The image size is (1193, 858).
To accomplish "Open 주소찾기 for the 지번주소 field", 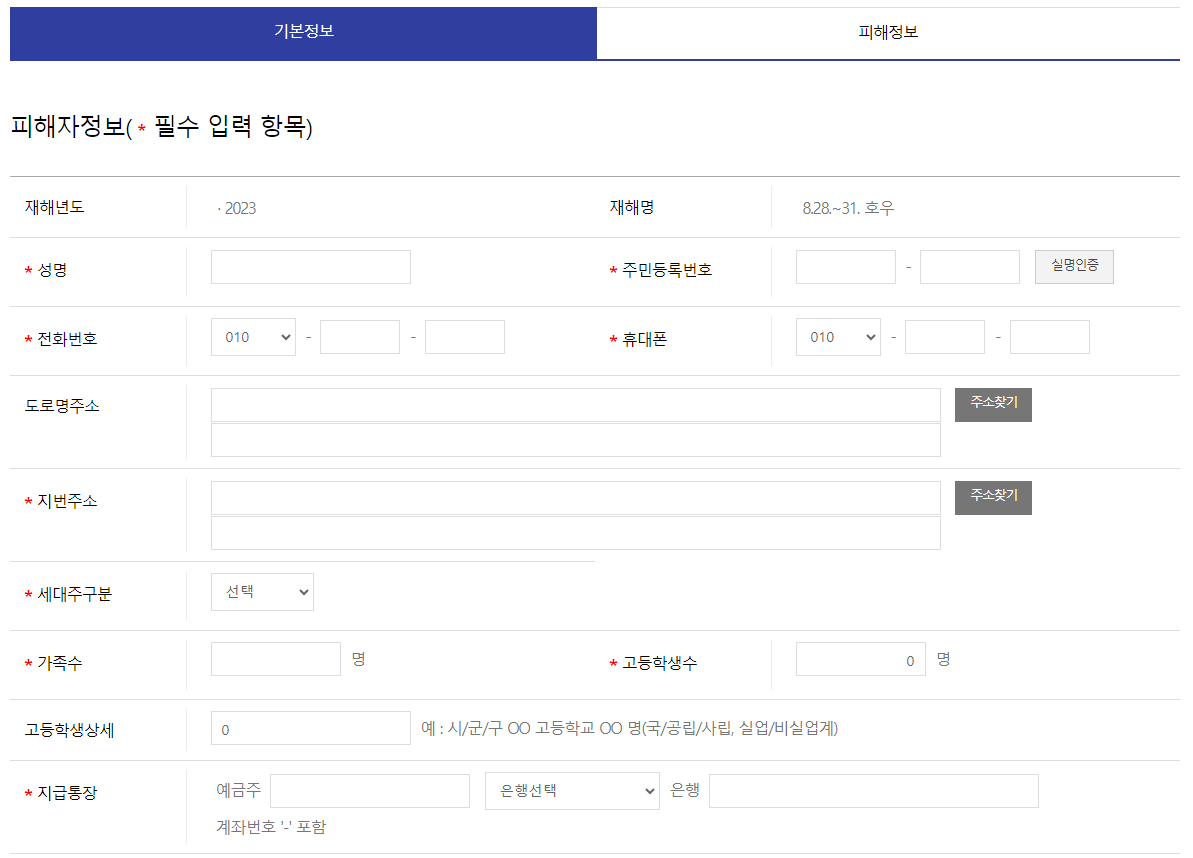I will (x=992, y=497).
